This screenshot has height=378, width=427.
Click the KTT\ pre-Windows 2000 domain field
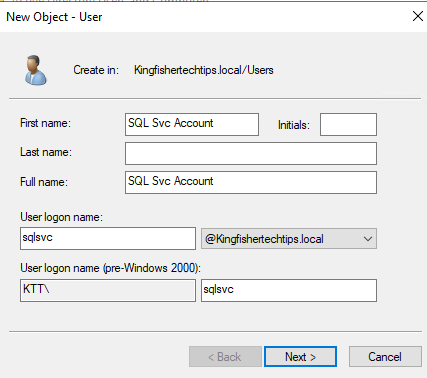point(108,290)
